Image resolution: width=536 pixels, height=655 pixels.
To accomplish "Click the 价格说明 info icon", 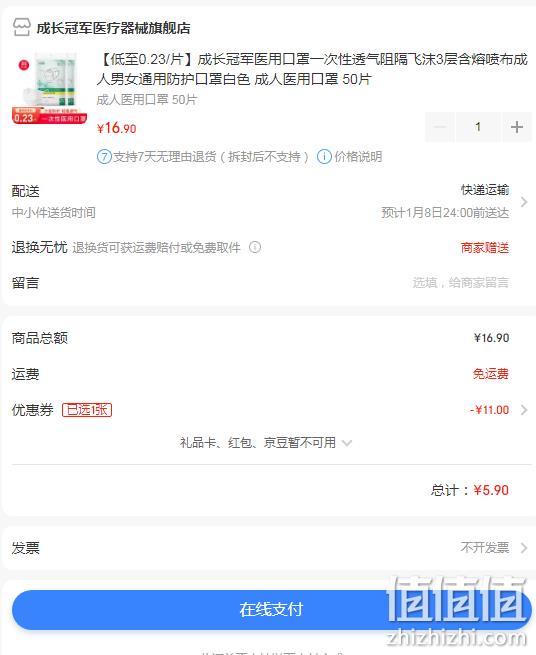I will (x=324, y=157).
